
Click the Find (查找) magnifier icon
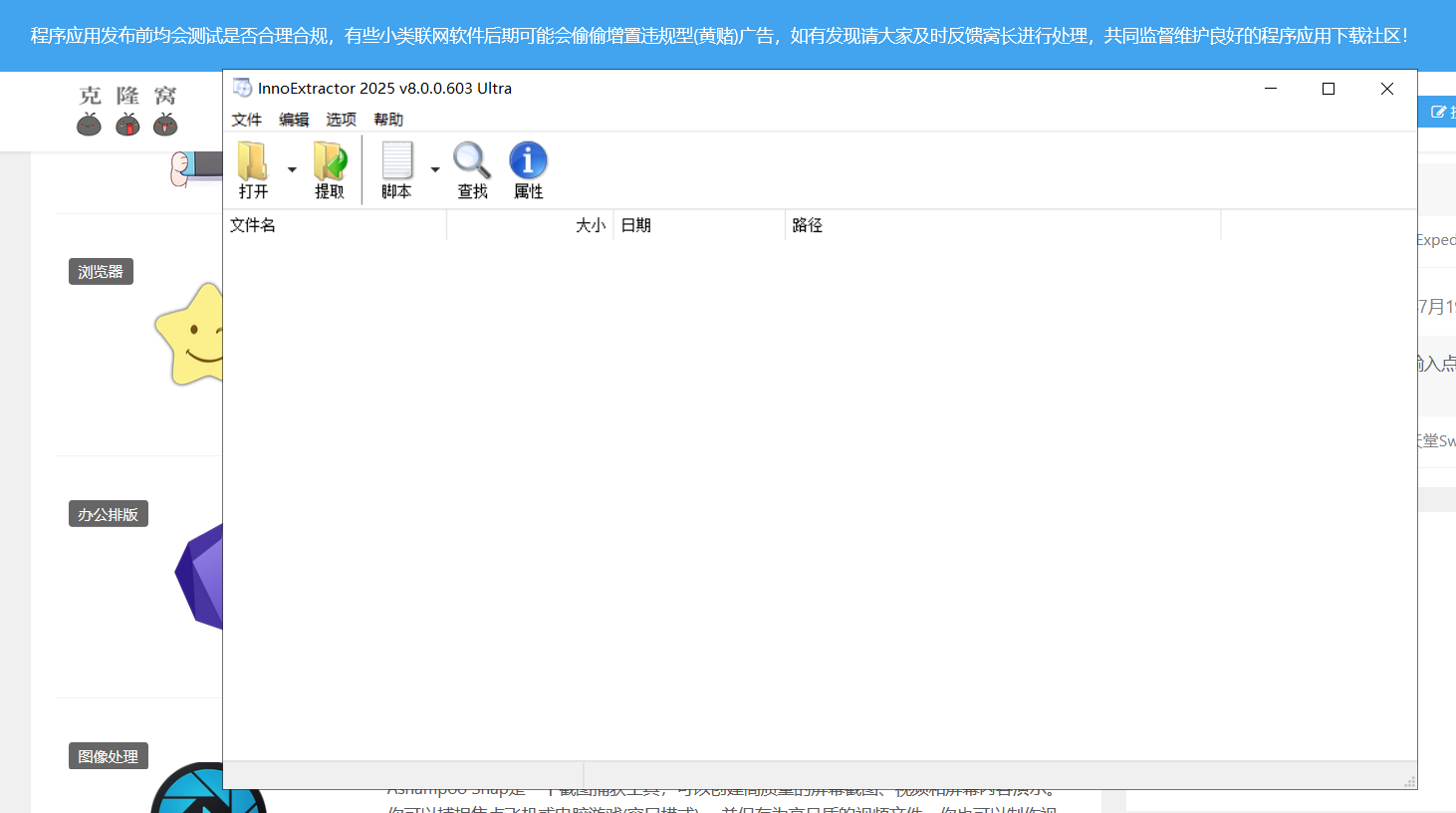pos(472,169)
